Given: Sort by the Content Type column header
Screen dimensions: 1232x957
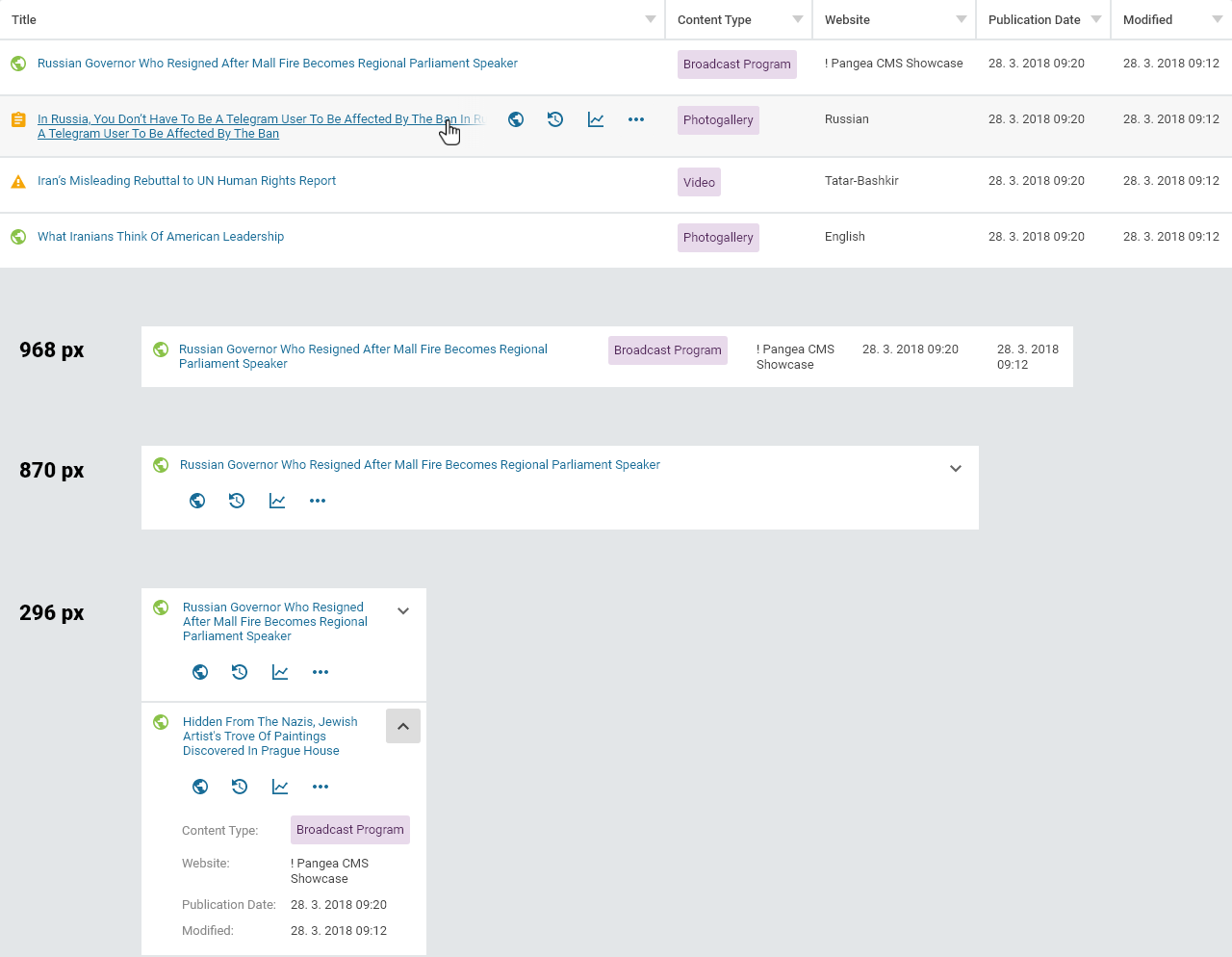Looking at the screenshot, I should click(x=714, y=19).
